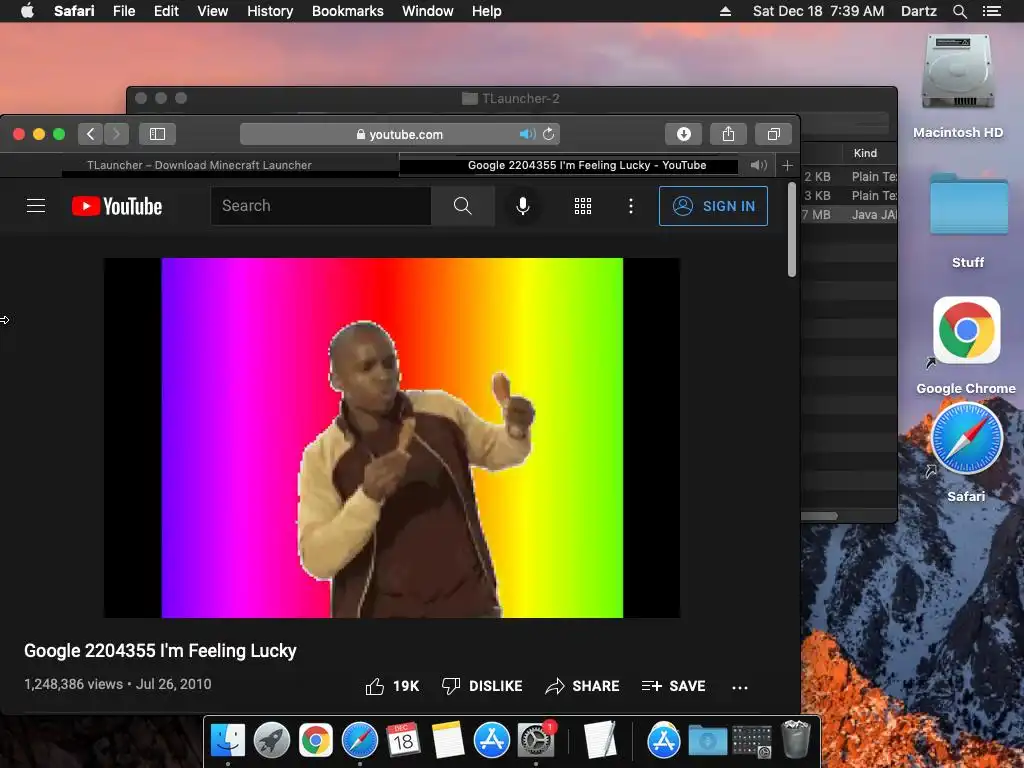The width and height of the screenshot is (1024, 768).
Task: Click DISLIKE under the video
Action: (482, 686)
